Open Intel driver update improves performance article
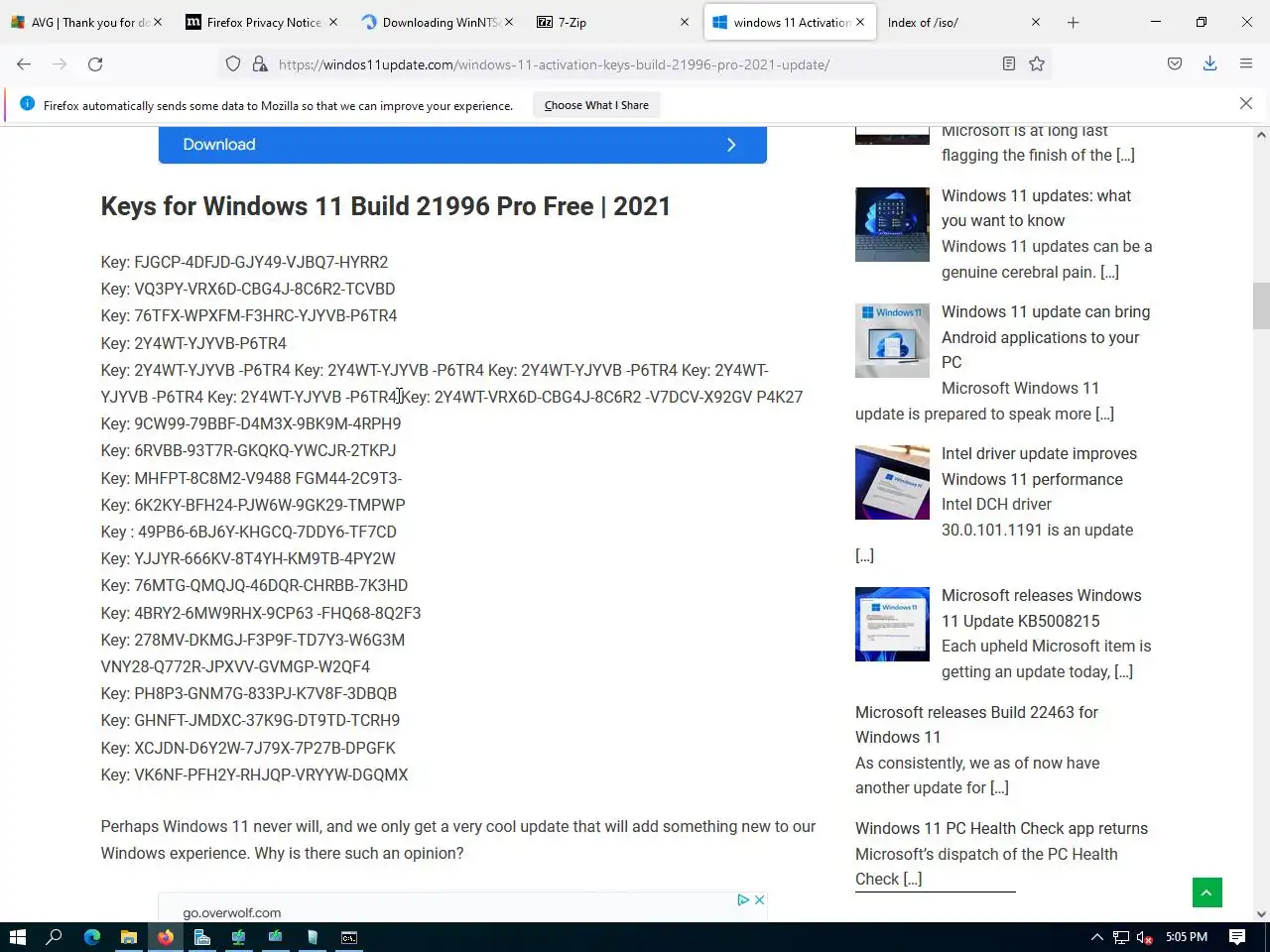 click(x=1039, y=466)
